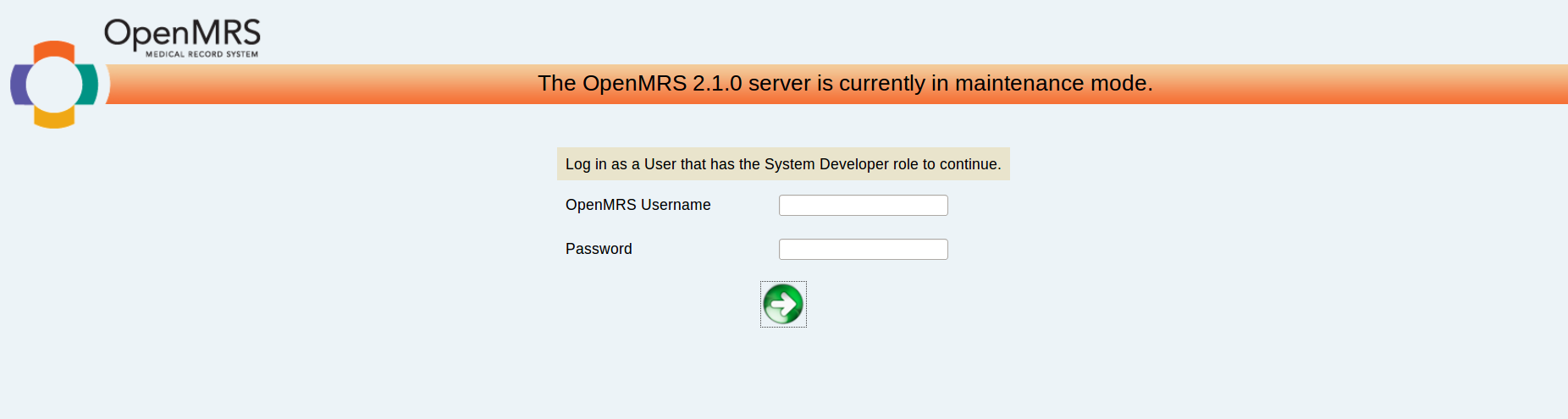Click the "Password" label
The height and width of the screenshot is (419, 1568).
click(x=599, y=249)
